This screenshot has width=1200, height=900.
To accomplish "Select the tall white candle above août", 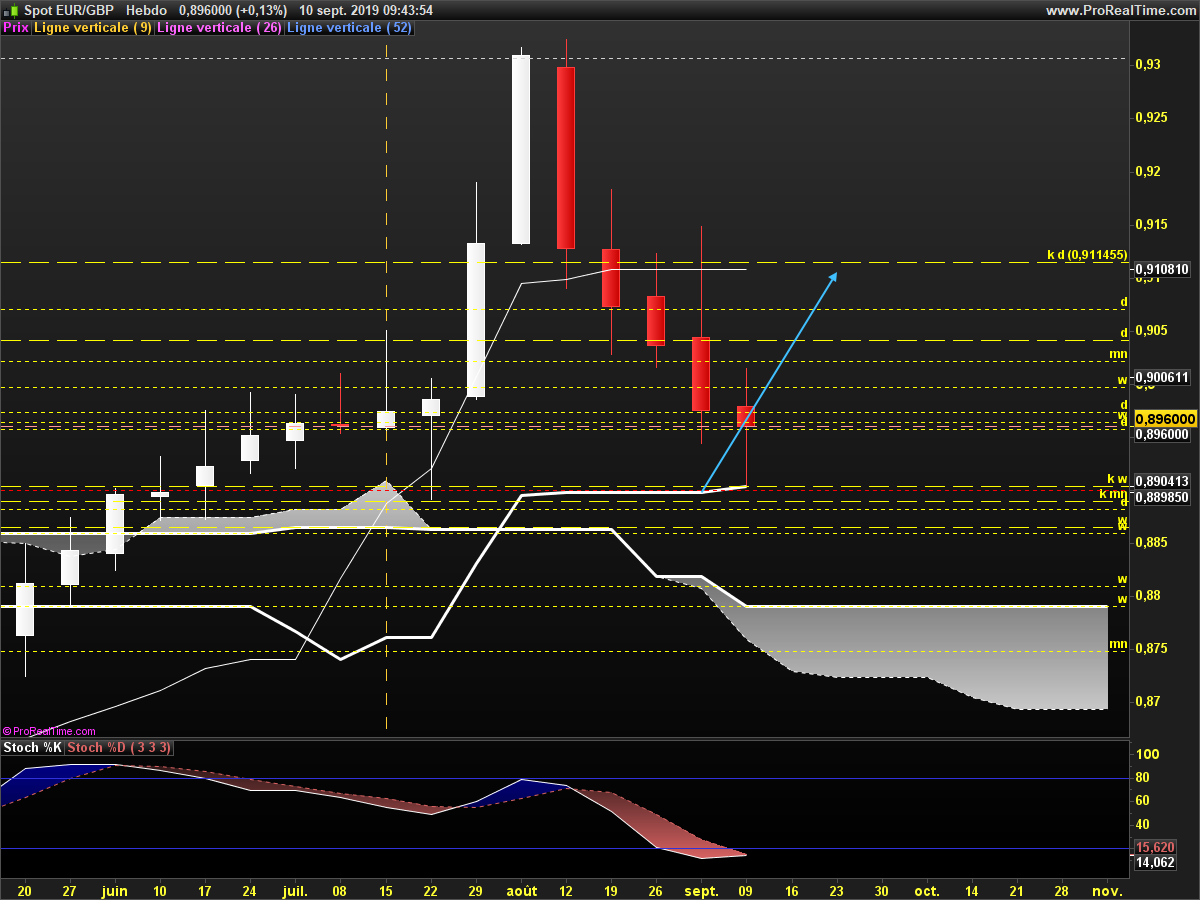I will 521,150.
